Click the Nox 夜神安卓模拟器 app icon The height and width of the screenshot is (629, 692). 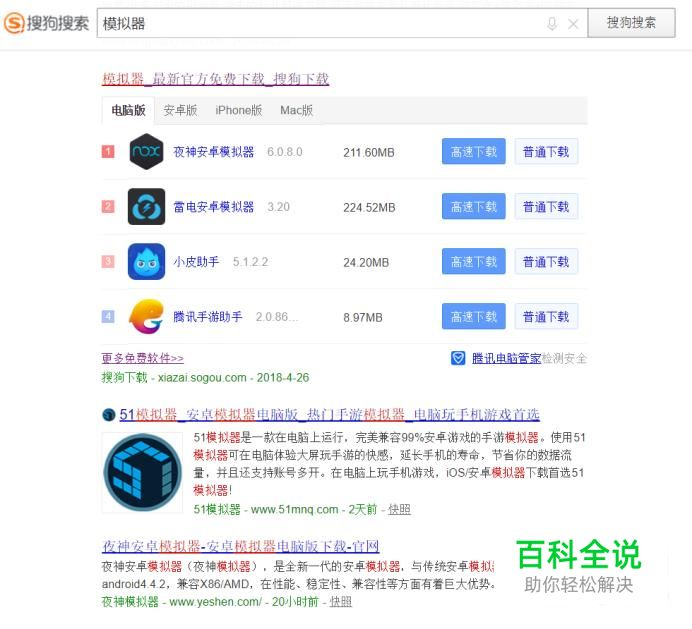[x=146, y=151]
